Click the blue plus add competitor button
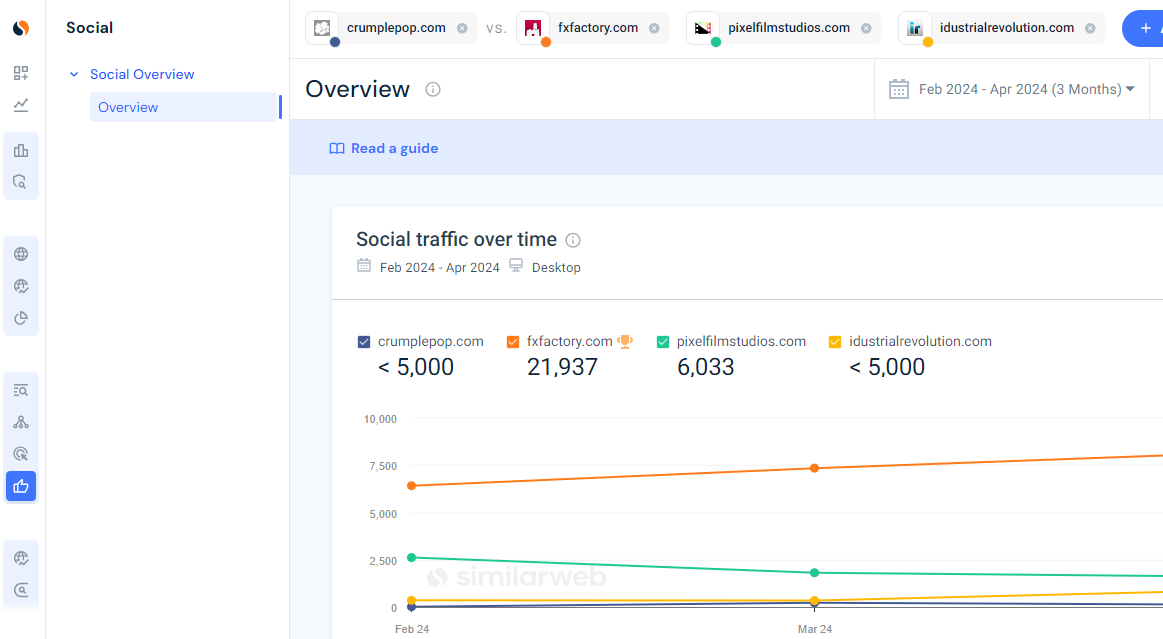Screen dimensions: 1163x639 click(1143, 28)
